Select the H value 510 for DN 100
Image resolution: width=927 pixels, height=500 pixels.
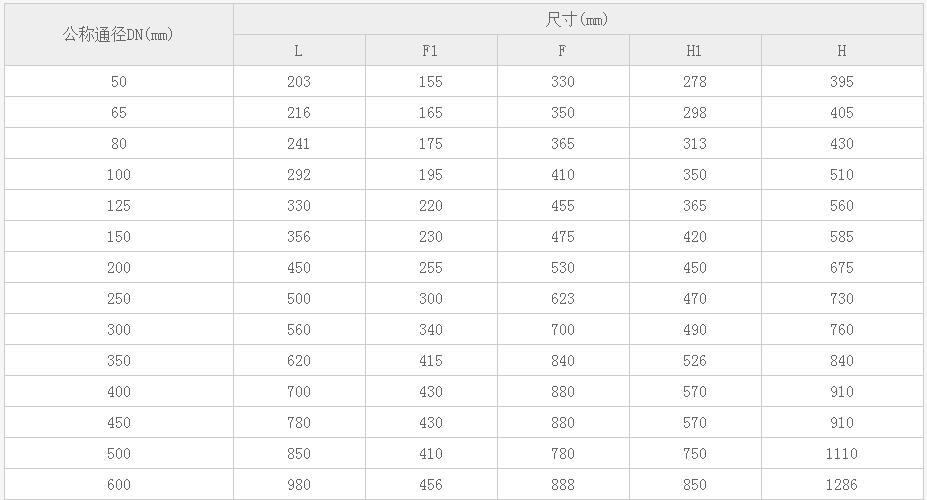point(842,175)
